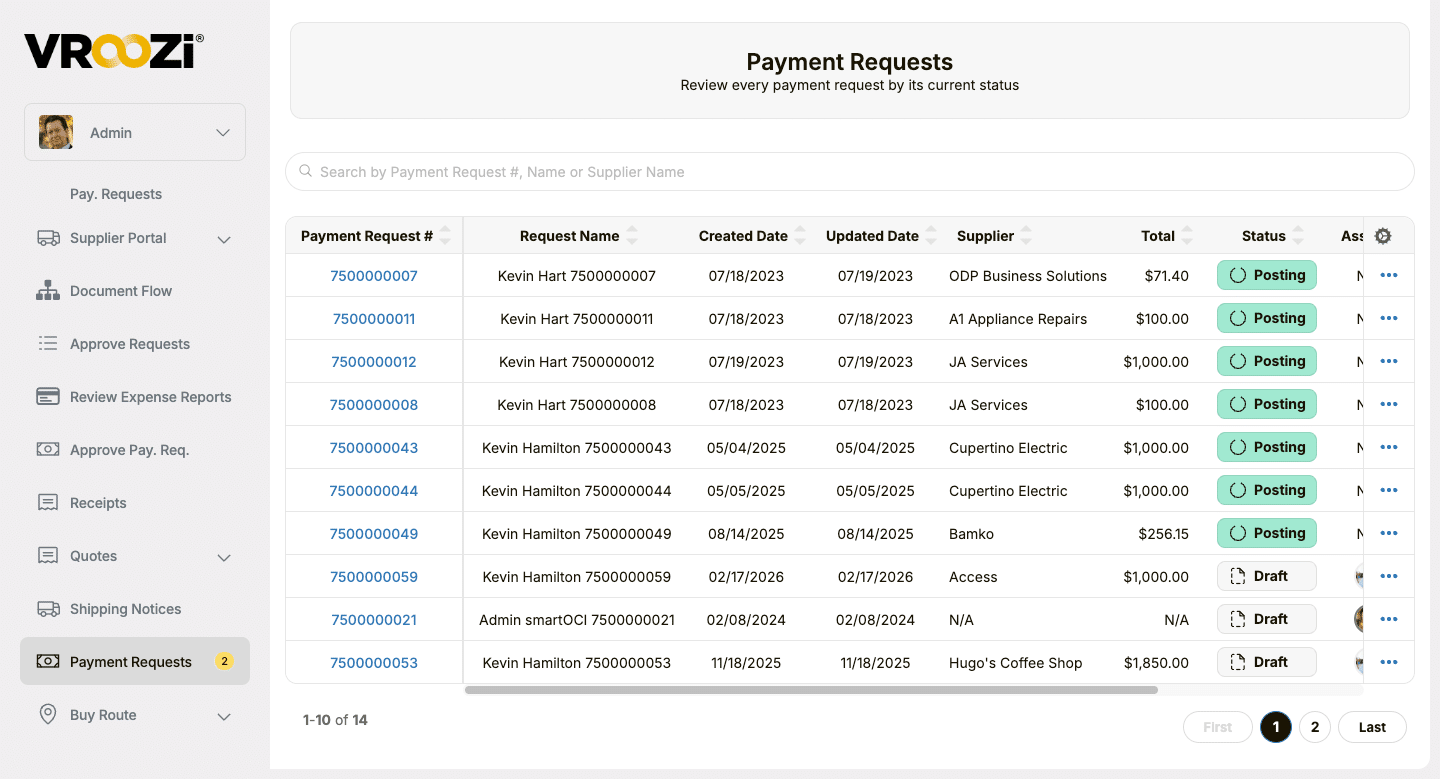Open three-dot menu for request 7500000012
The width and height of the screenshot is (1440, 779).
[x=1388, y=361]
